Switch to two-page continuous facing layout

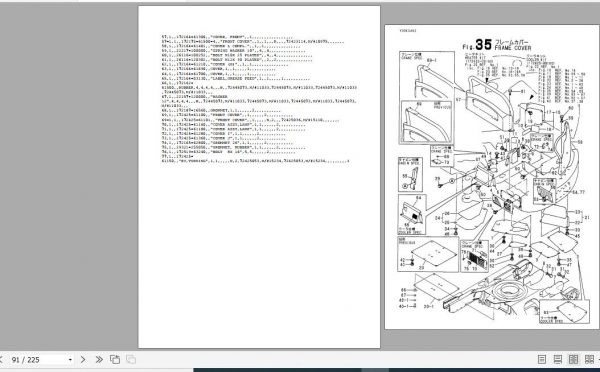(x=589, y=359)
